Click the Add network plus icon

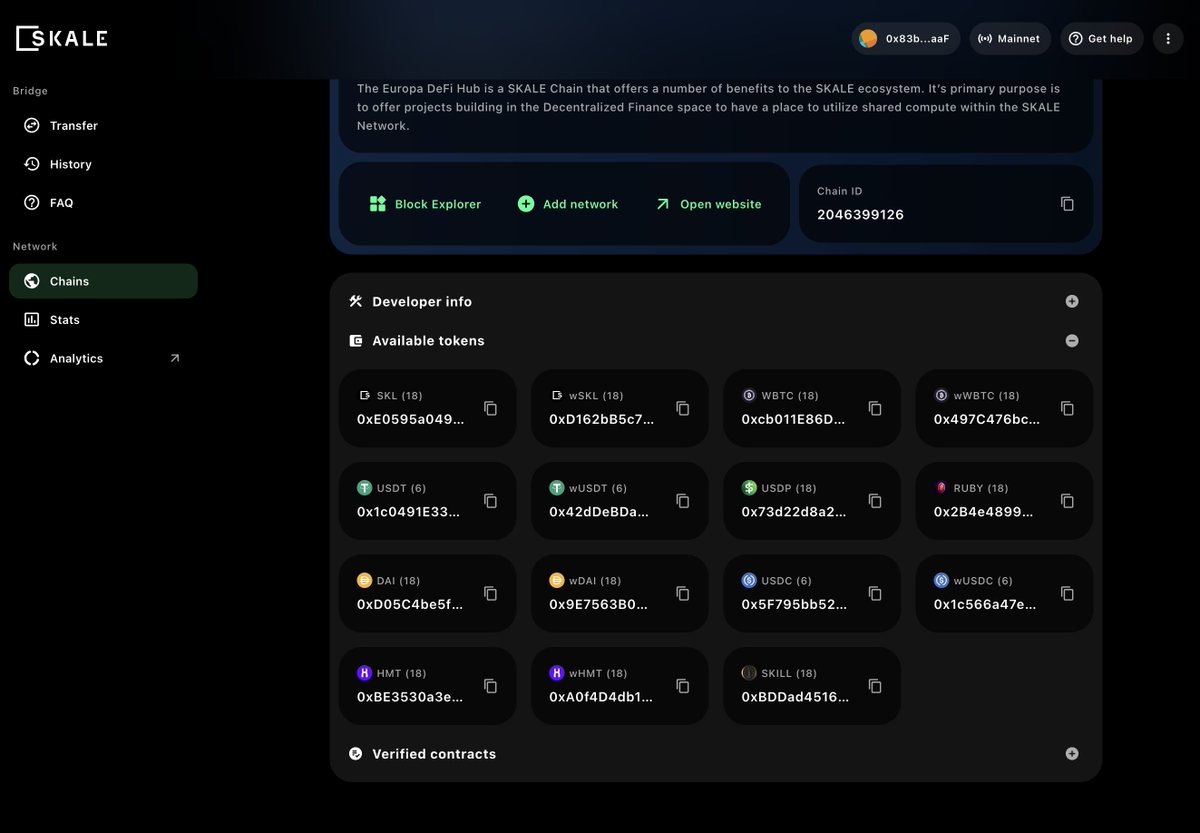[x=526, y=204]
